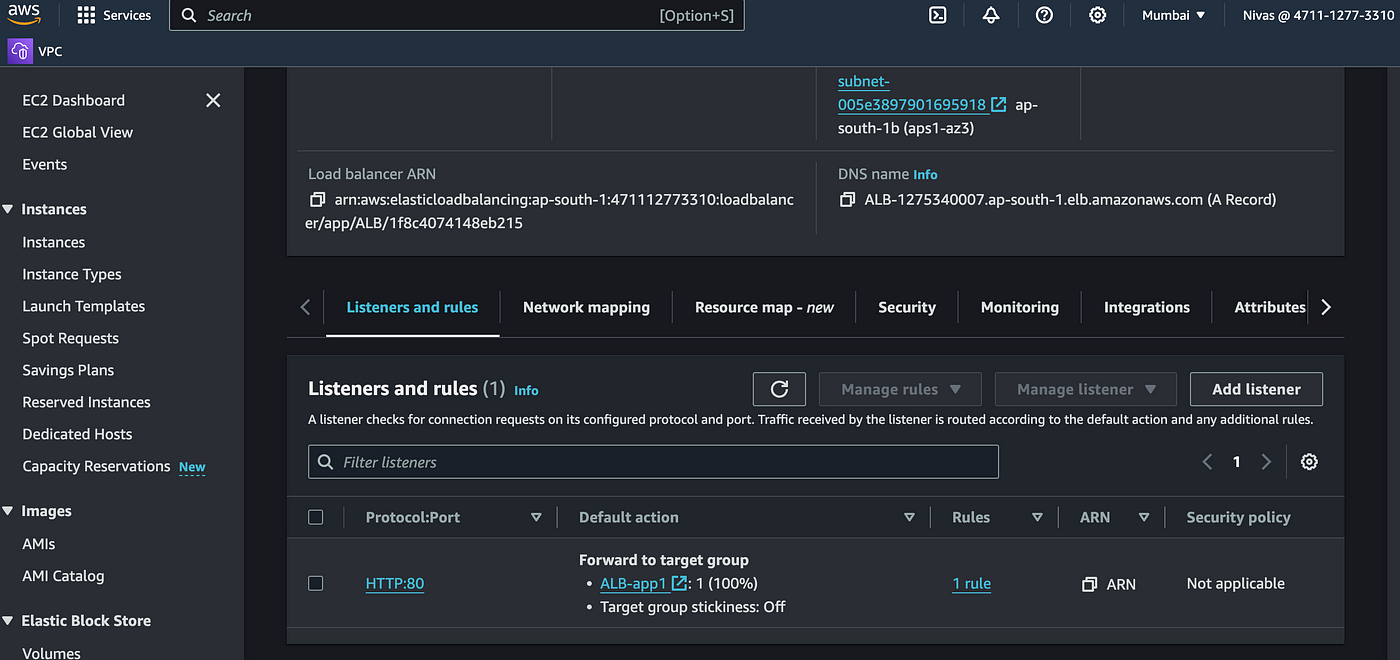The image size is (1400, 660).
Task: Open AMI Catalog in sidebar
Action: pyautogui.click(x=63, y=576)
